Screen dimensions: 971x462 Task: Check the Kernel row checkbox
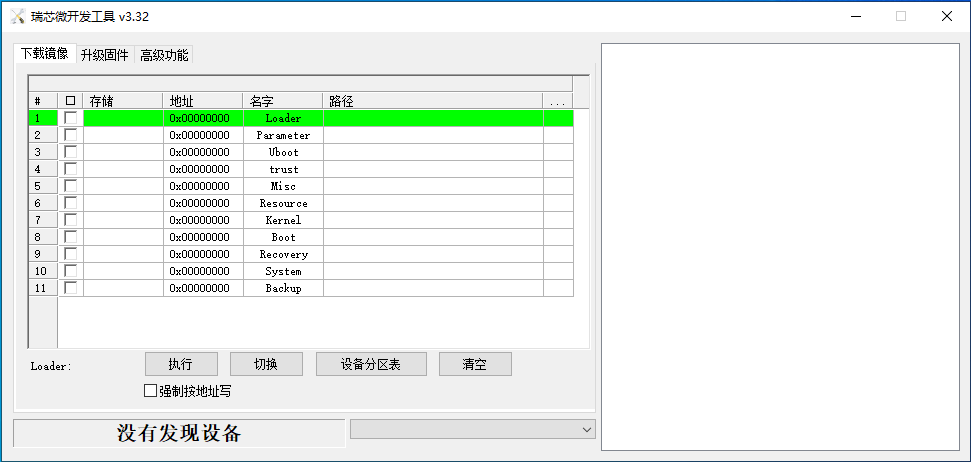coord(71,220)
